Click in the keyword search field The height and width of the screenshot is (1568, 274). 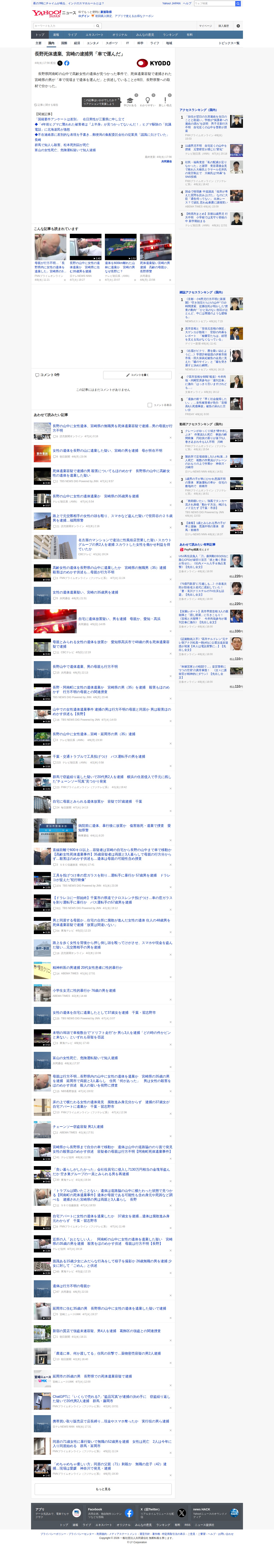[x=63, y=26]
